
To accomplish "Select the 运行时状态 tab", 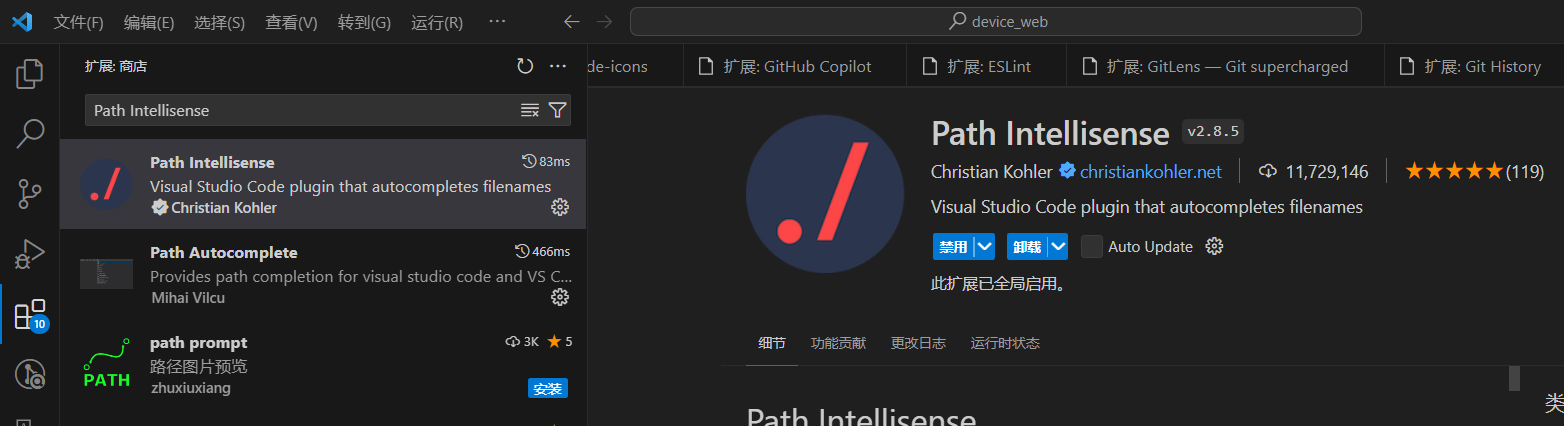I will 1005,343.
